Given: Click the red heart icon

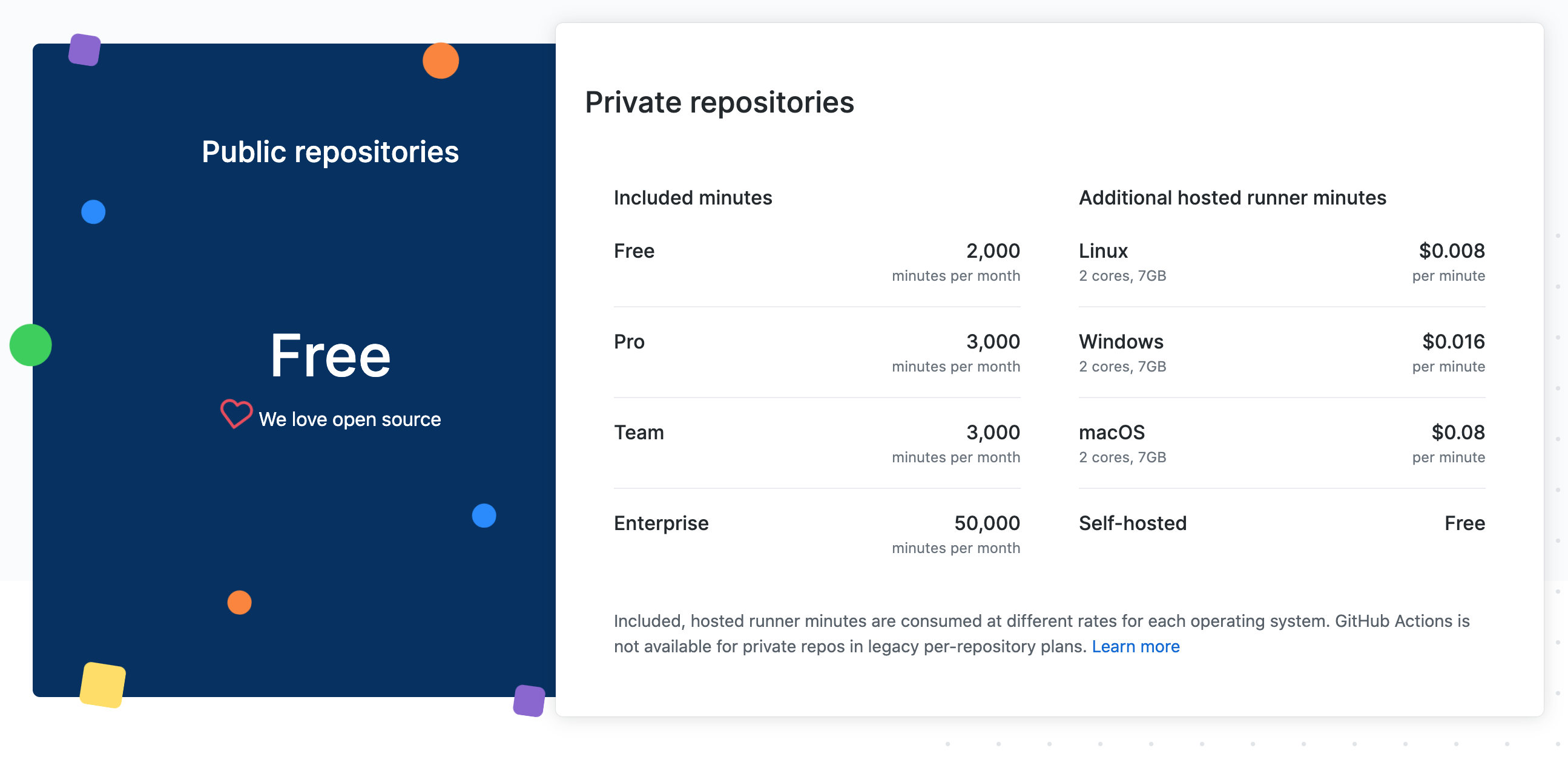Looking at the screenshot, I should [x=236, y=414].
